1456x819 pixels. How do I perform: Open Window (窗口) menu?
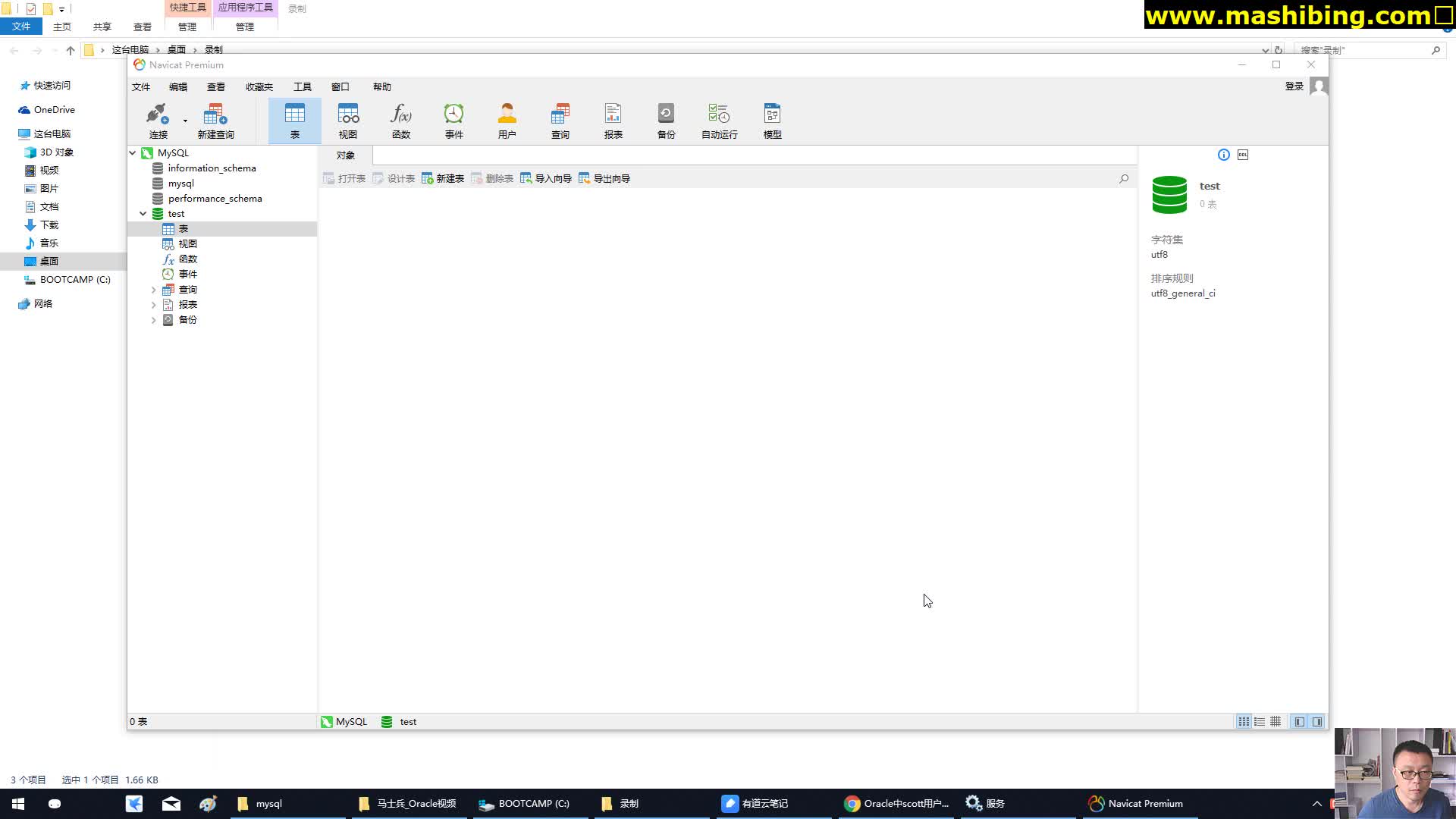(340, 86)
